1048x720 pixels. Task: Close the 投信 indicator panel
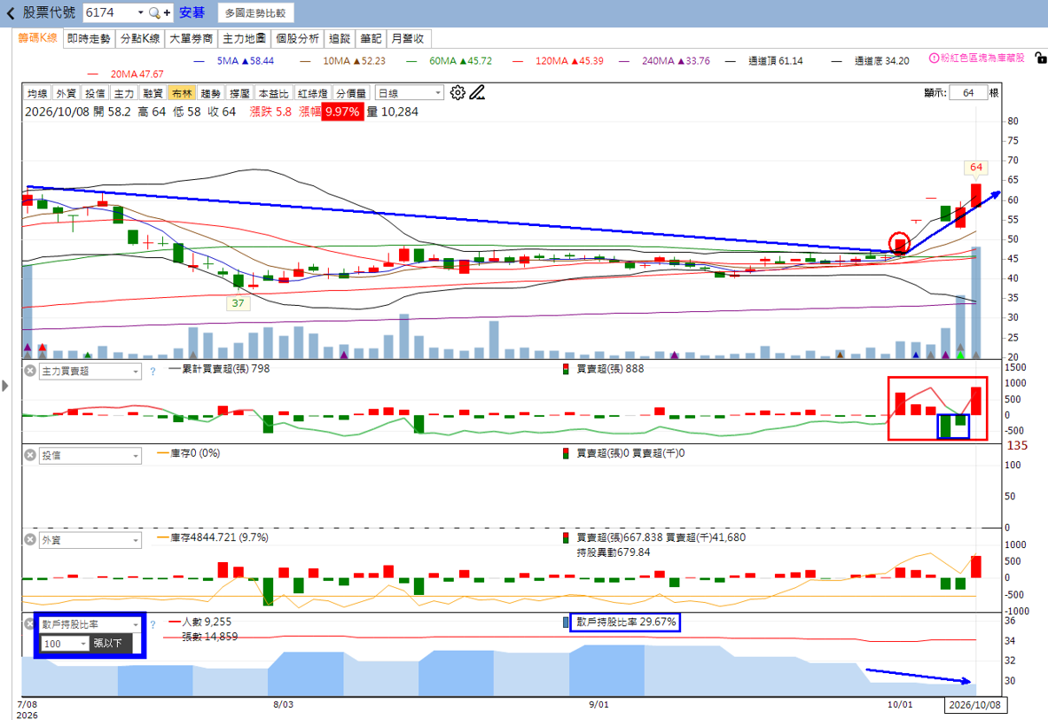(x=30, y=455)
